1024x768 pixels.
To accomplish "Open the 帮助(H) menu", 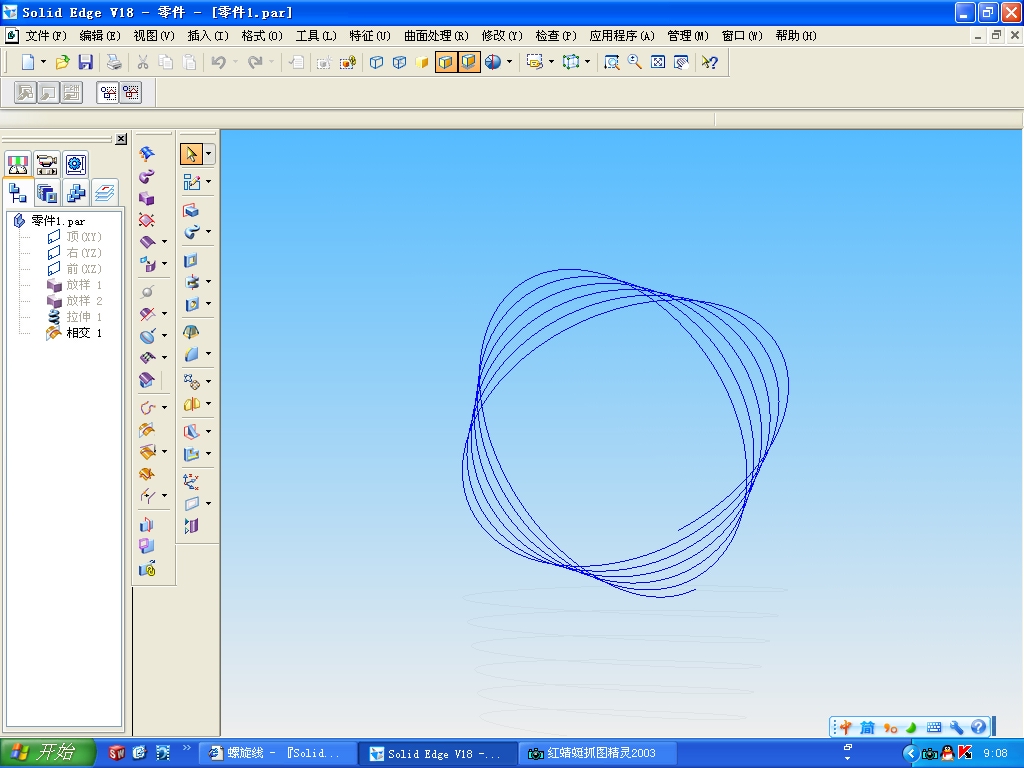I will click(796, 36).
